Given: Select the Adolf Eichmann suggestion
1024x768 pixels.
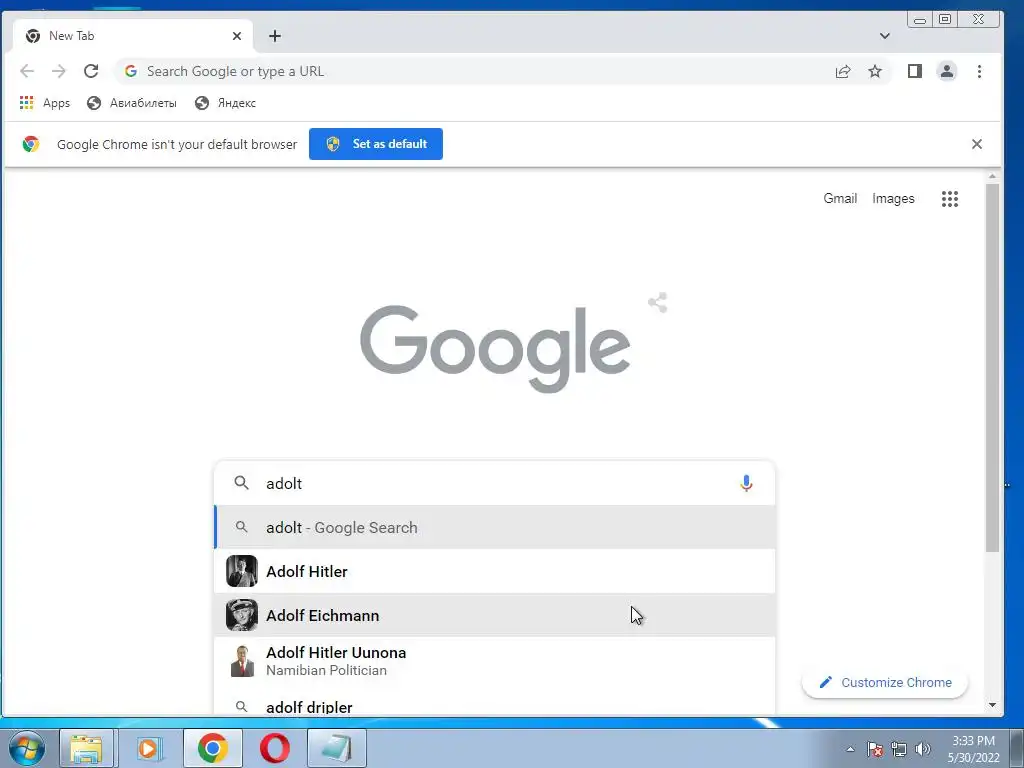Looking at the screenshot, I should pos(494,615).
